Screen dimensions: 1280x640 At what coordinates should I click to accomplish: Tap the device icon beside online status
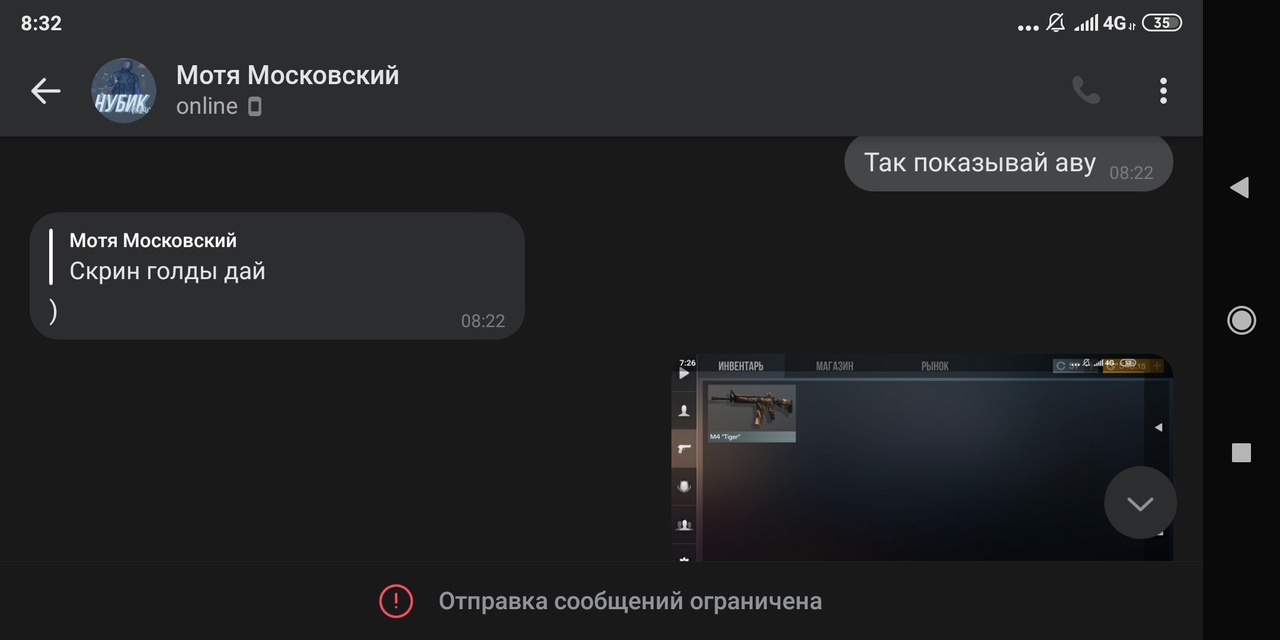pos(255,106)
